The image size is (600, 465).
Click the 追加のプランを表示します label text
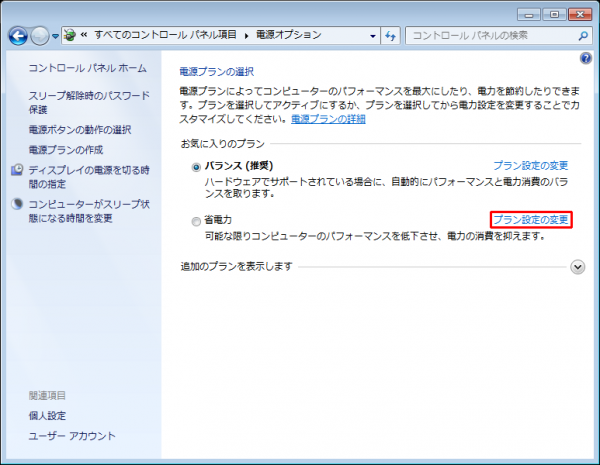click(236, 266)
